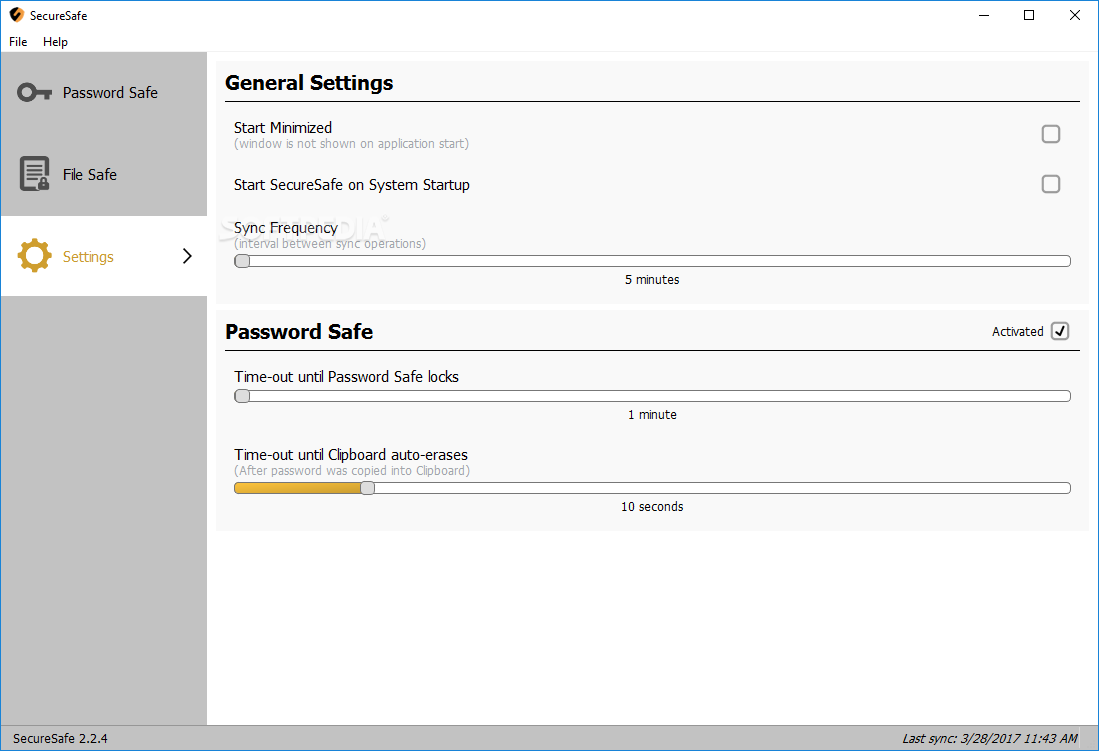Click the 'Start Minimized' label text

pyautogui.click(x=283, y=128)
